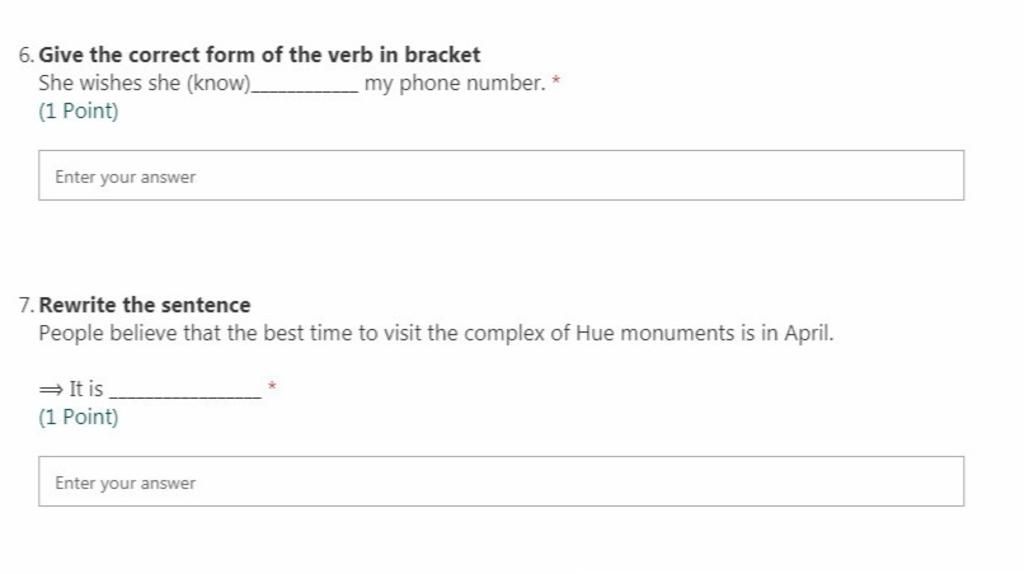This screenshot has width=1024, height=574.
Task: Click the question number 6
Action: [x=26, y=56]
